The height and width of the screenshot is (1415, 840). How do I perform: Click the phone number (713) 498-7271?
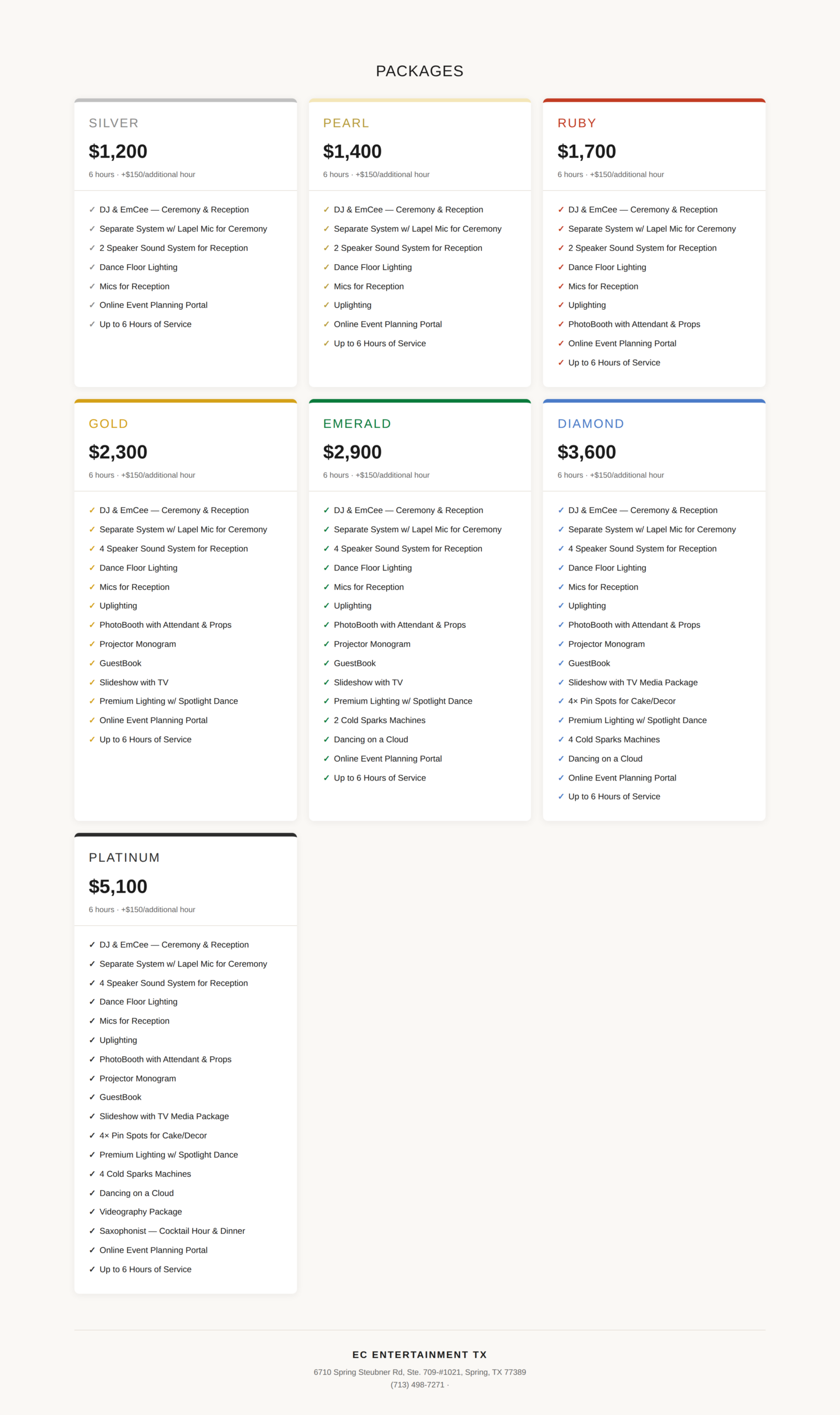coord(417,1385)
